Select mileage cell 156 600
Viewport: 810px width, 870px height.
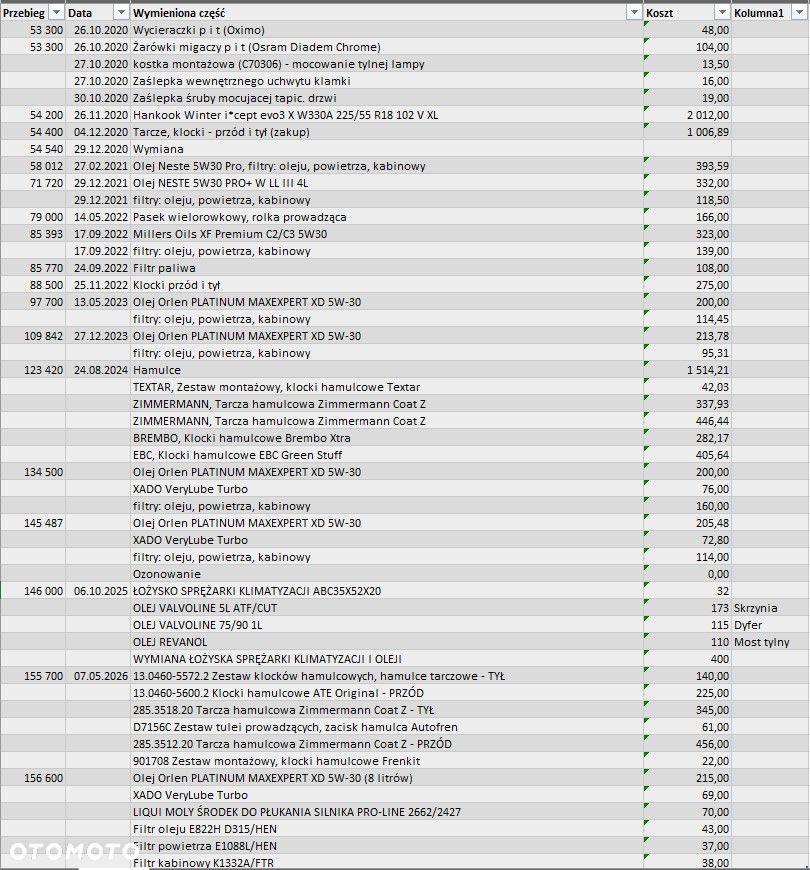[33, 778]
